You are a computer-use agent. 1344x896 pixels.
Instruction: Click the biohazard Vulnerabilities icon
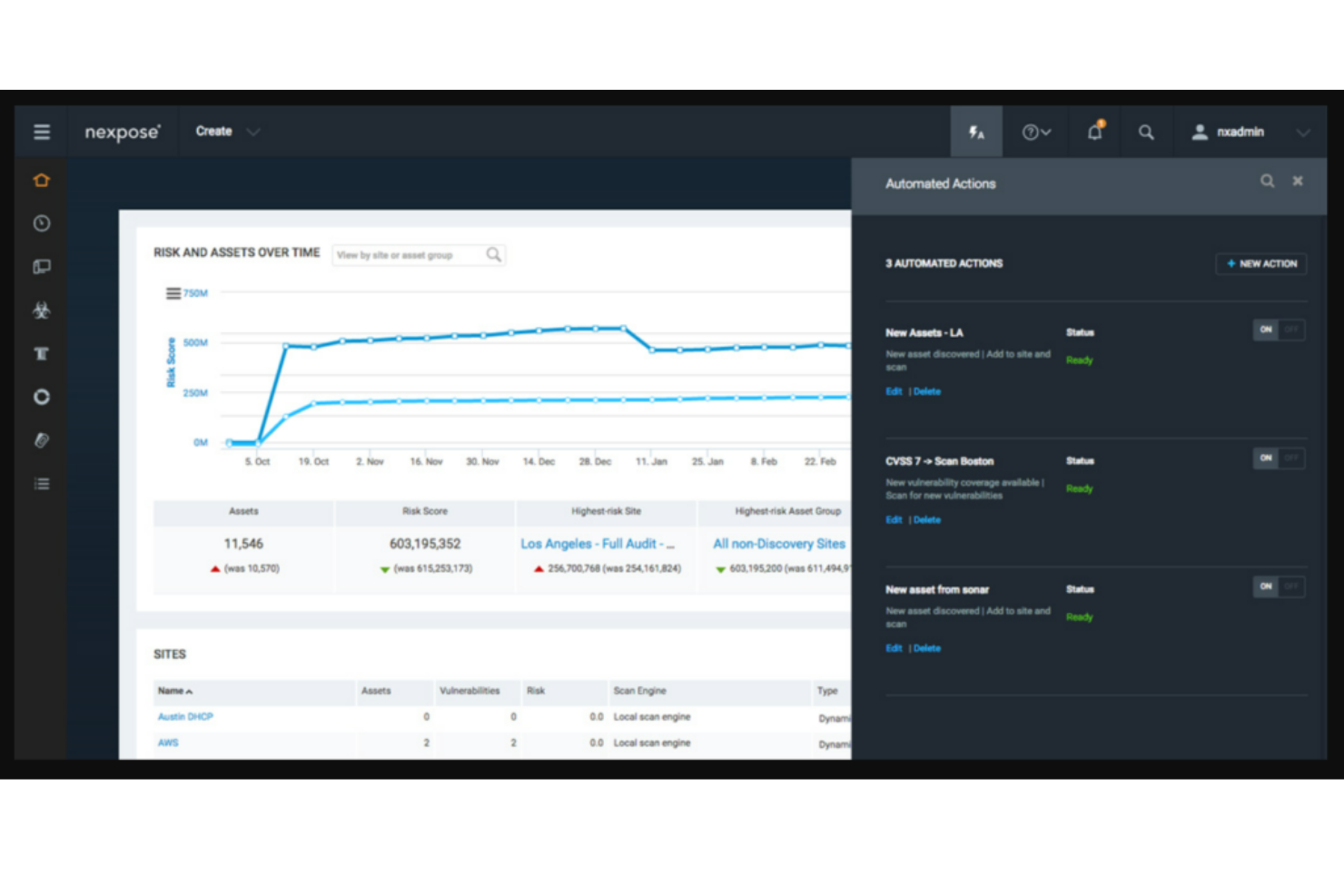[x=42, y=310]
